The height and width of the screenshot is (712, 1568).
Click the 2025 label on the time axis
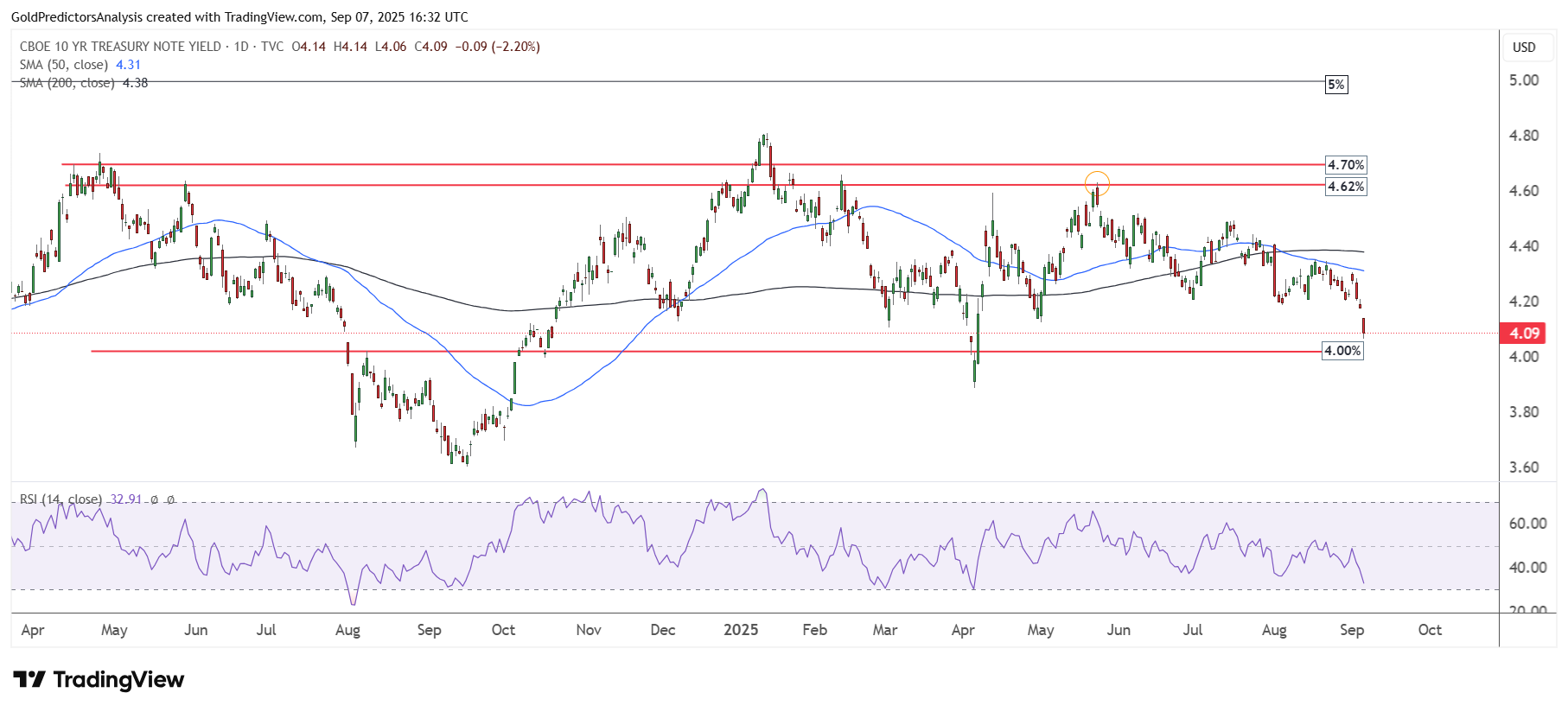[x=741, y=630]
